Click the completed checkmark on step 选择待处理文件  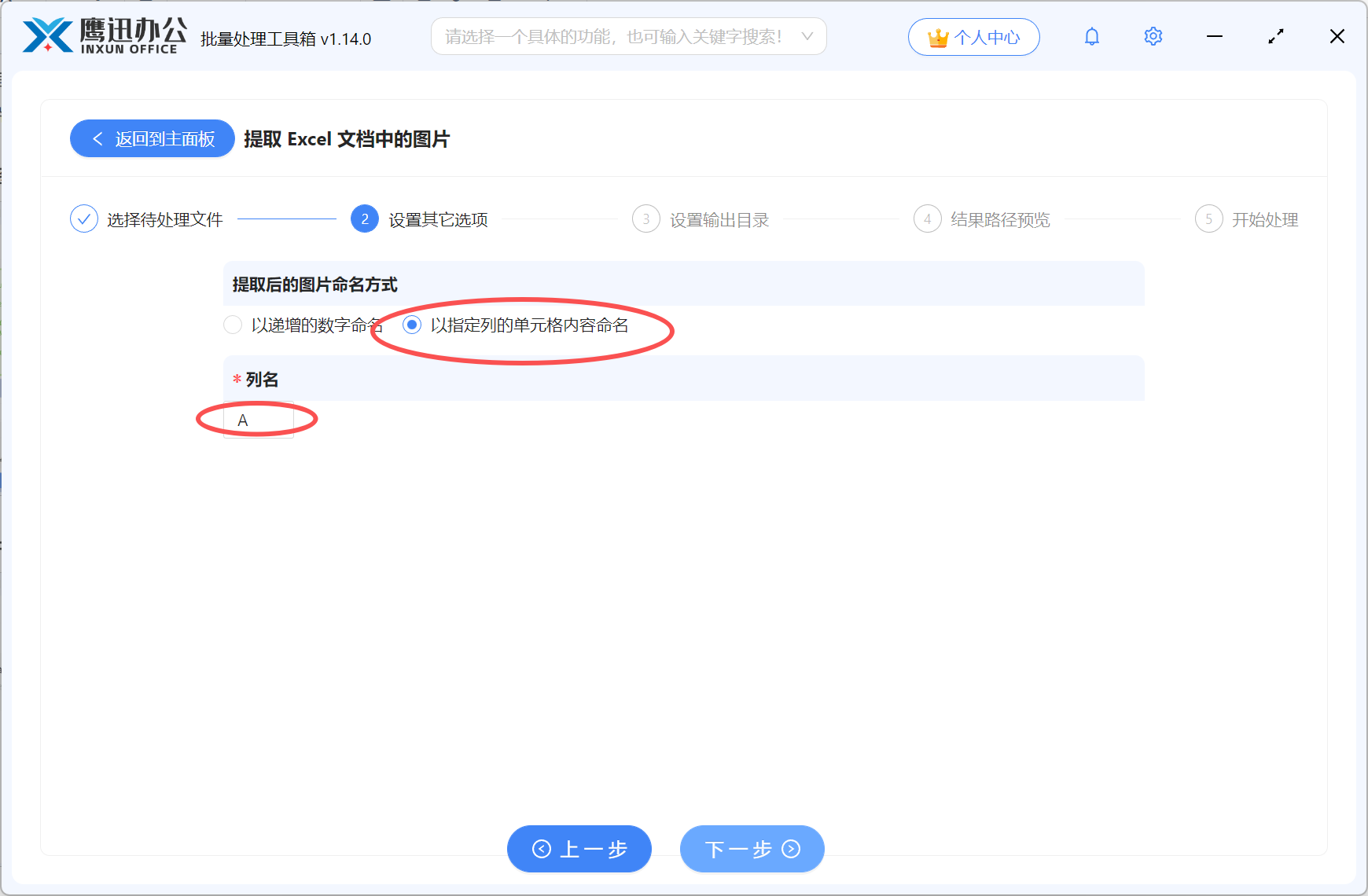84,218
